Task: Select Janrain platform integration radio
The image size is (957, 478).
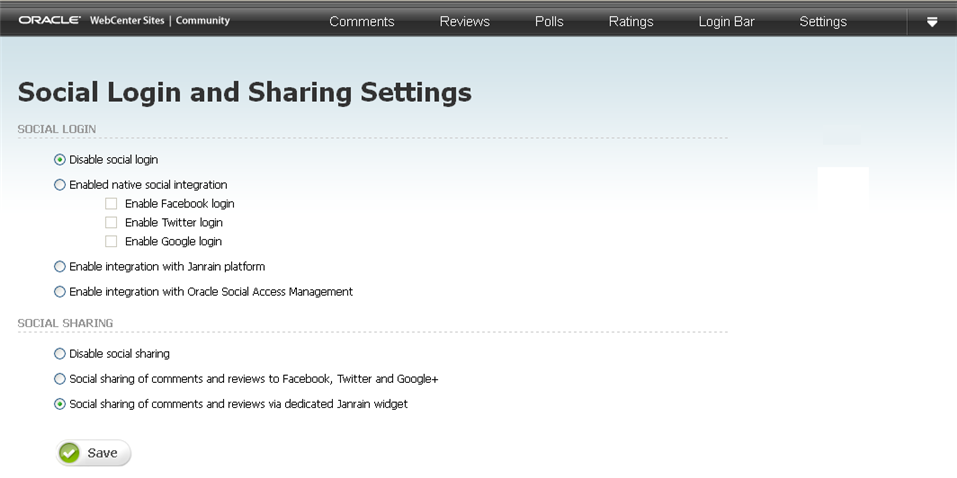Action: coord(60,266)
